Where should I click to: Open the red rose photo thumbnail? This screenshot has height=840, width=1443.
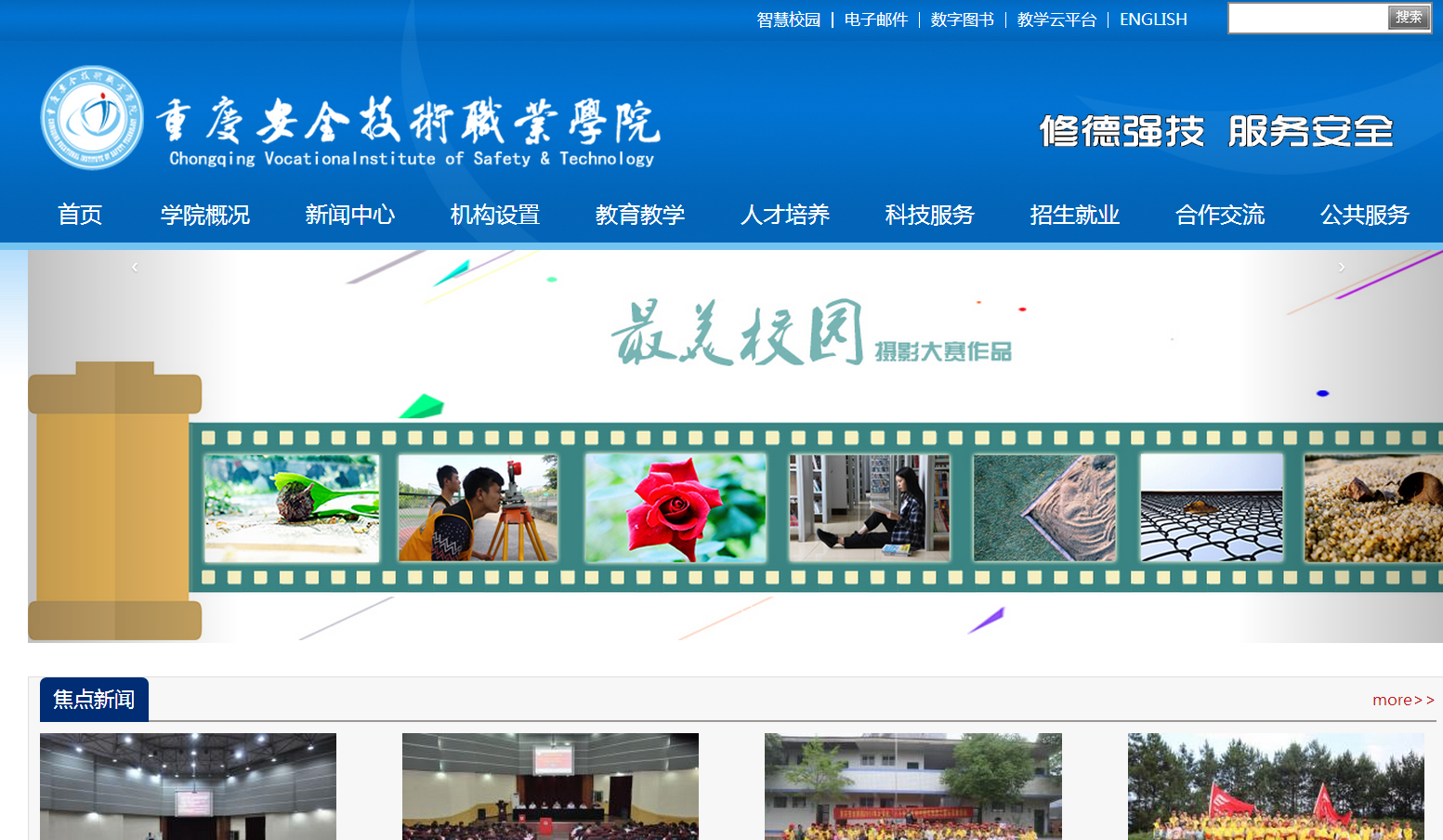[x=676, y=508]
